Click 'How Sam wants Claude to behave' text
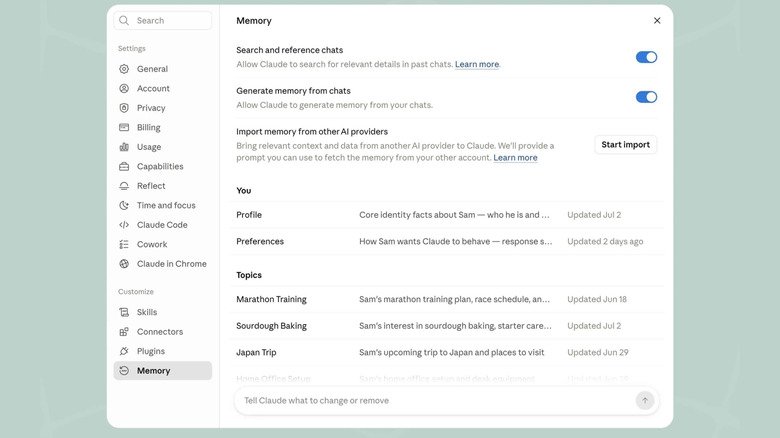The width and height of the screenshot is (780, 438). pos(456,241)
